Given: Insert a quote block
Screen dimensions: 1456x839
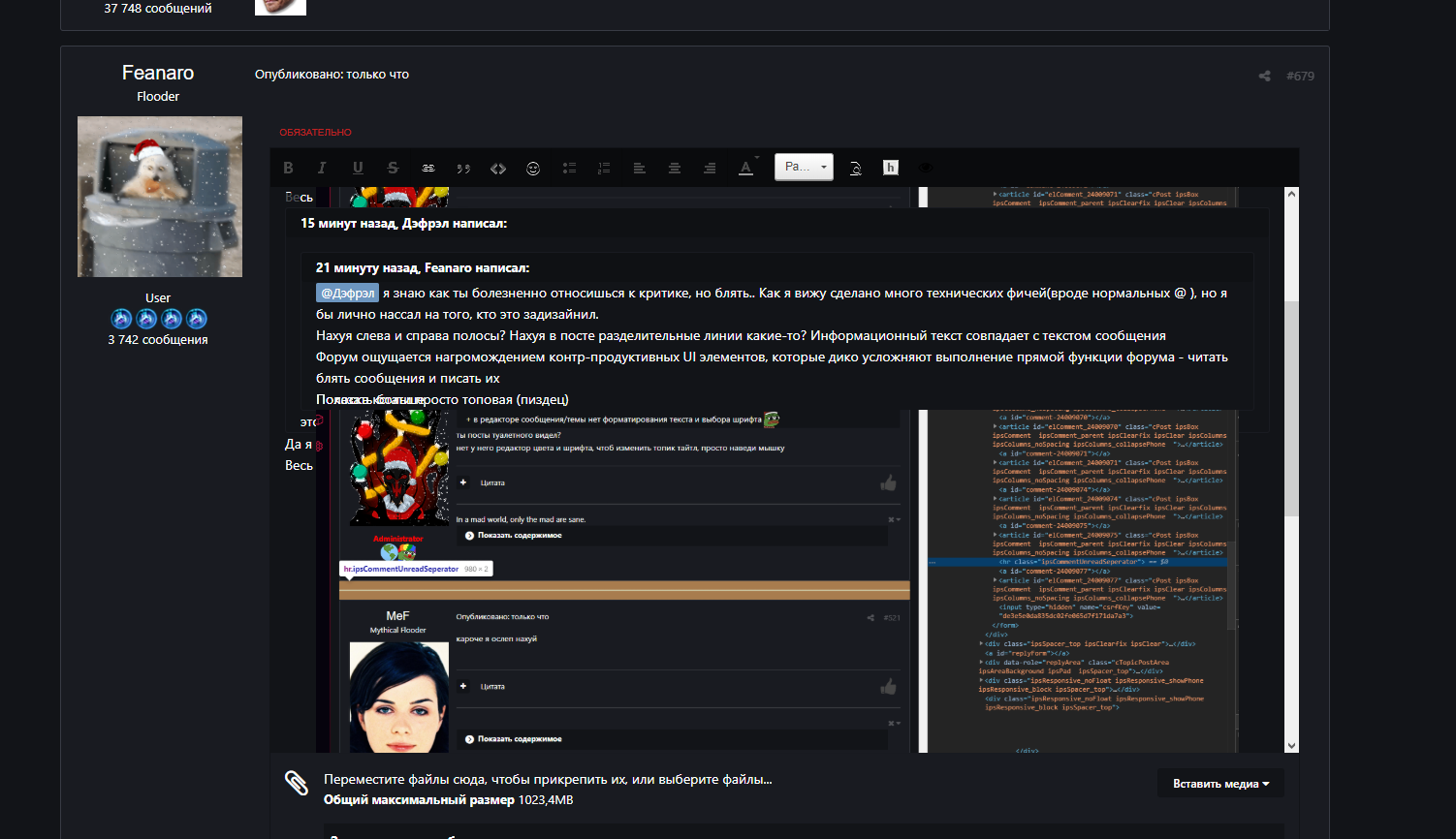Looking at the screenshot, I should click(463, 168).
